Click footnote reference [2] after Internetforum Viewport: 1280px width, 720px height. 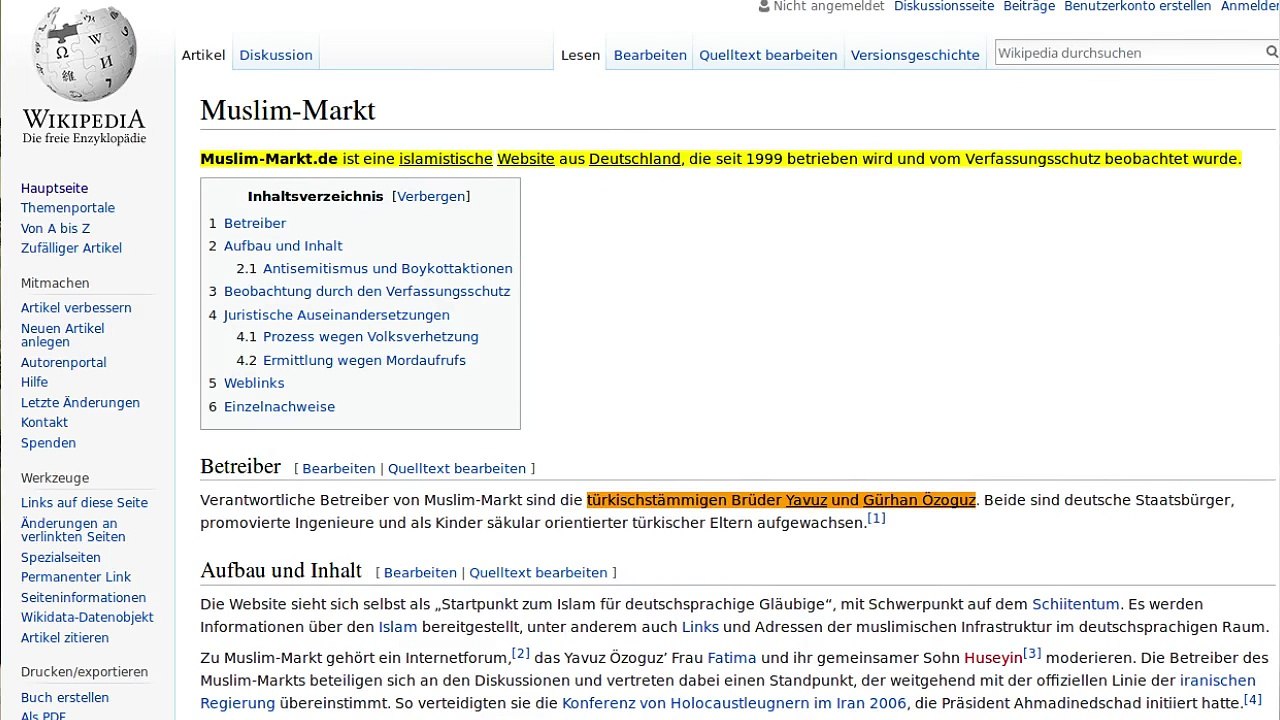(x=521, y=653)
